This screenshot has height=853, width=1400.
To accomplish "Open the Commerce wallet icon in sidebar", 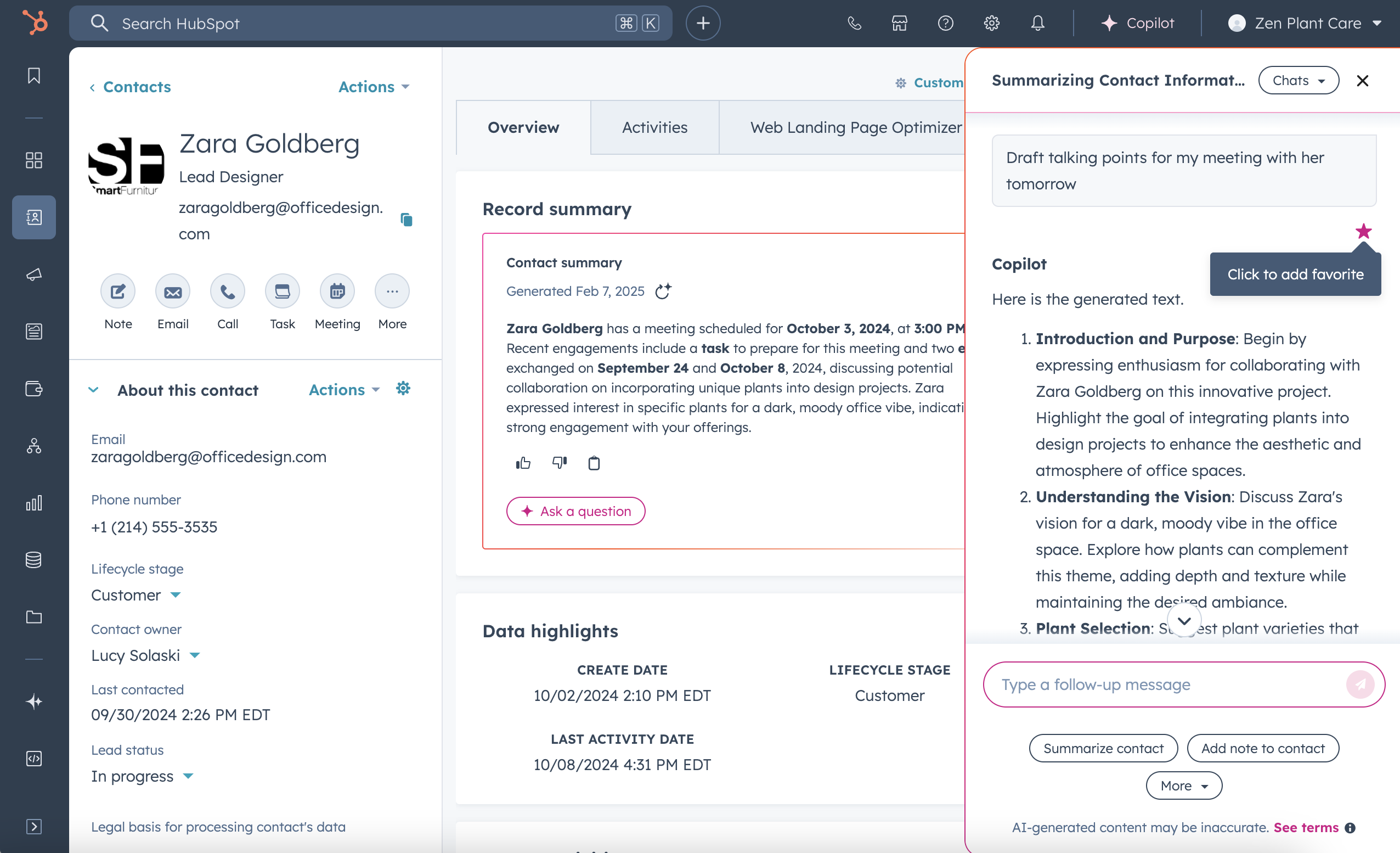I will click(34, 389).
